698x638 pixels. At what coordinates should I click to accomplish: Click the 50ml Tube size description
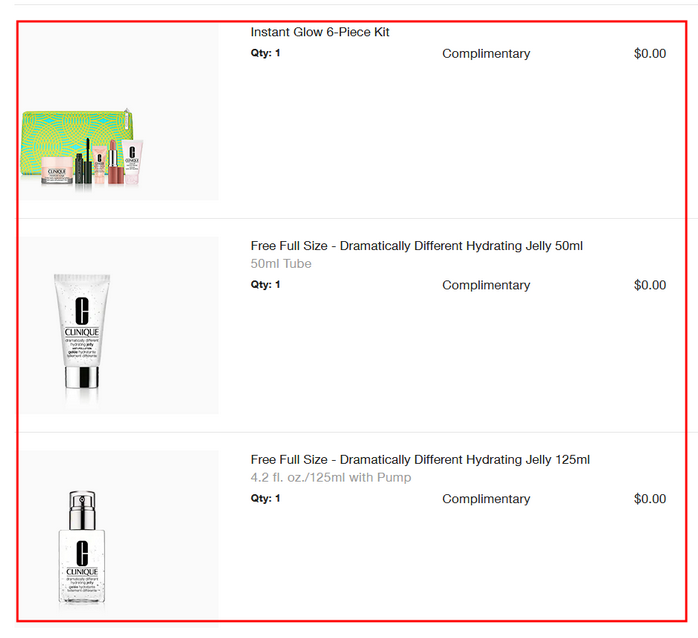click(x=281, y=264)
